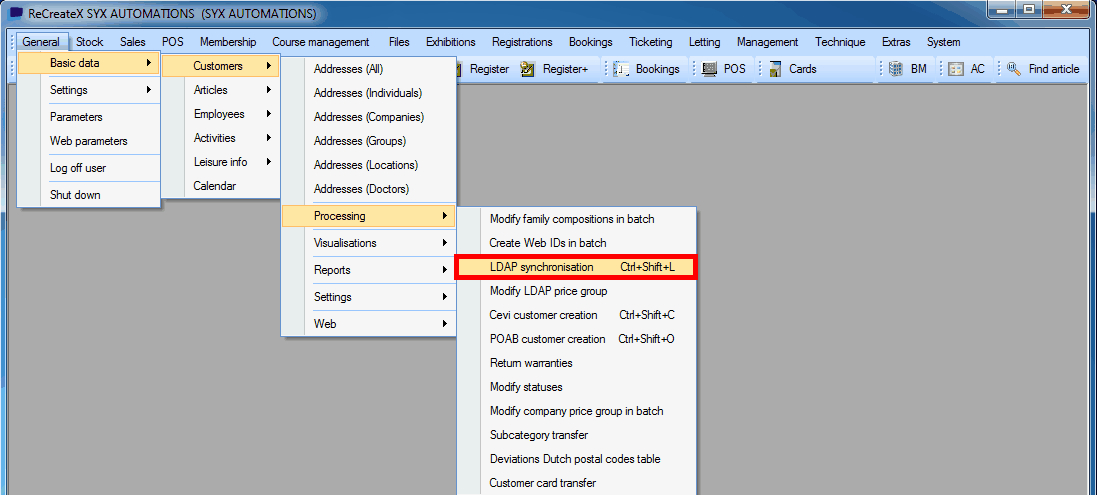Expand the Reports submenu
Screen dimensions: 1097x495
pos(366,270)
